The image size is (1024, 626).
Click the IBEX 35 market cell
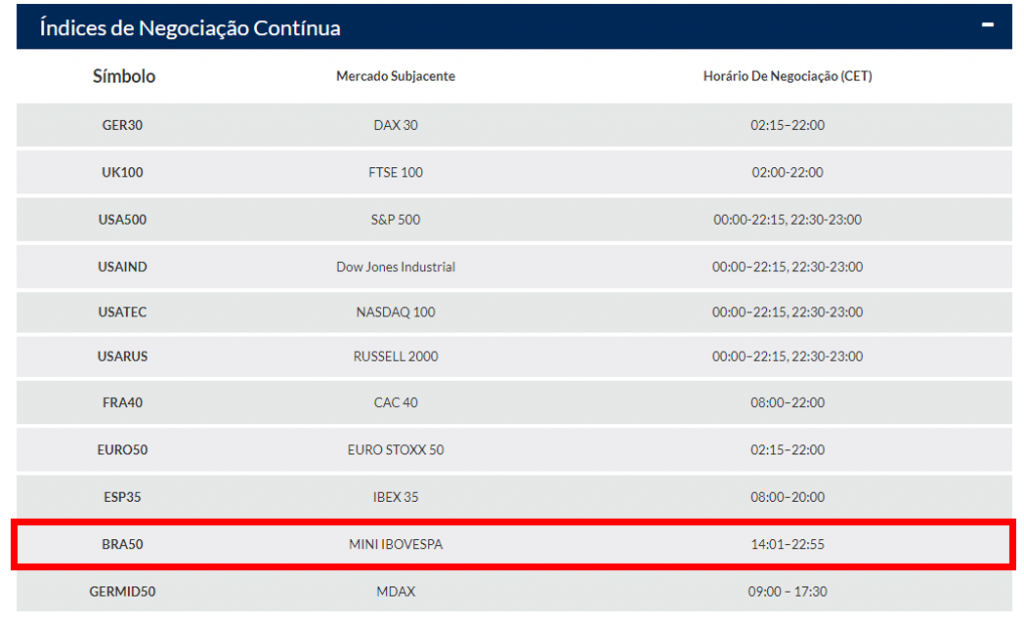coord(396,497)
